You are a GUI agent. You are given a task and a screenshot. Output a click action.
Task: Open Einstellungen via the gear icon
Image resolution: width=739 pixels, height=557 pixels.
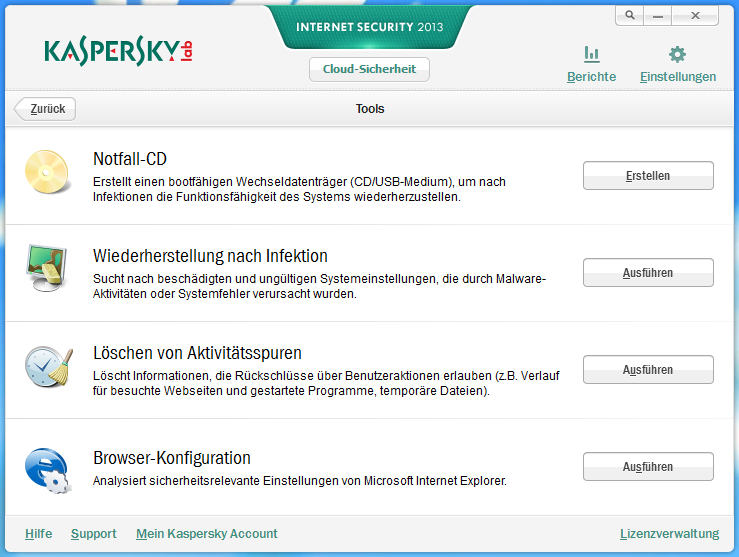coord(677,54)
